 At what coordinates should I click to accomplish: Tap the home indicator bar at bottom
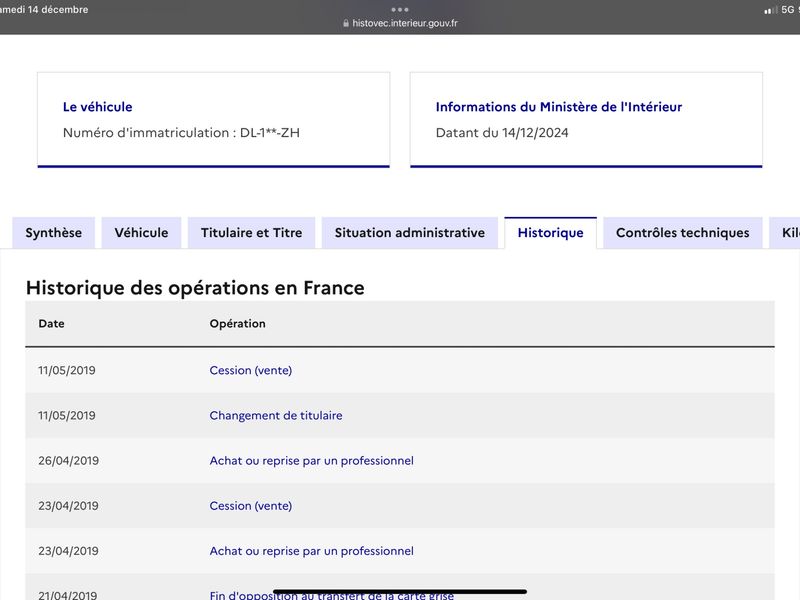click(399, 592)
